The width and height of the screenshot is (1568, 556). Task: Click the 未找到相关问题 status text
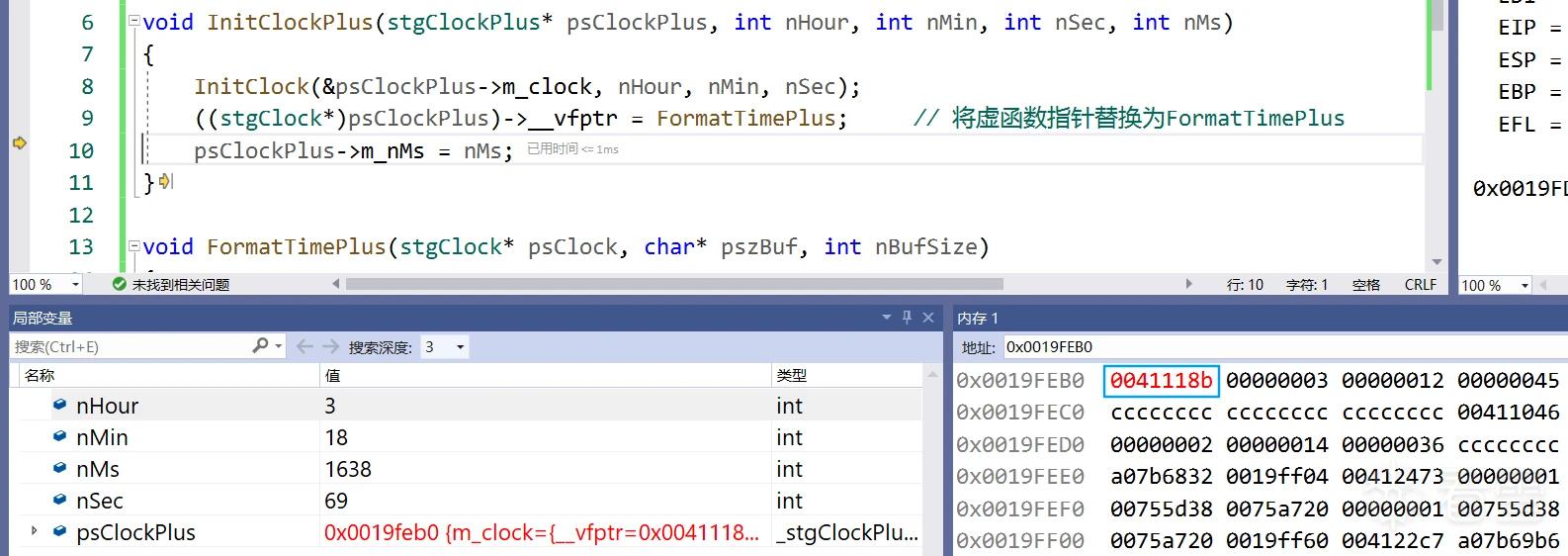(181, 285)
